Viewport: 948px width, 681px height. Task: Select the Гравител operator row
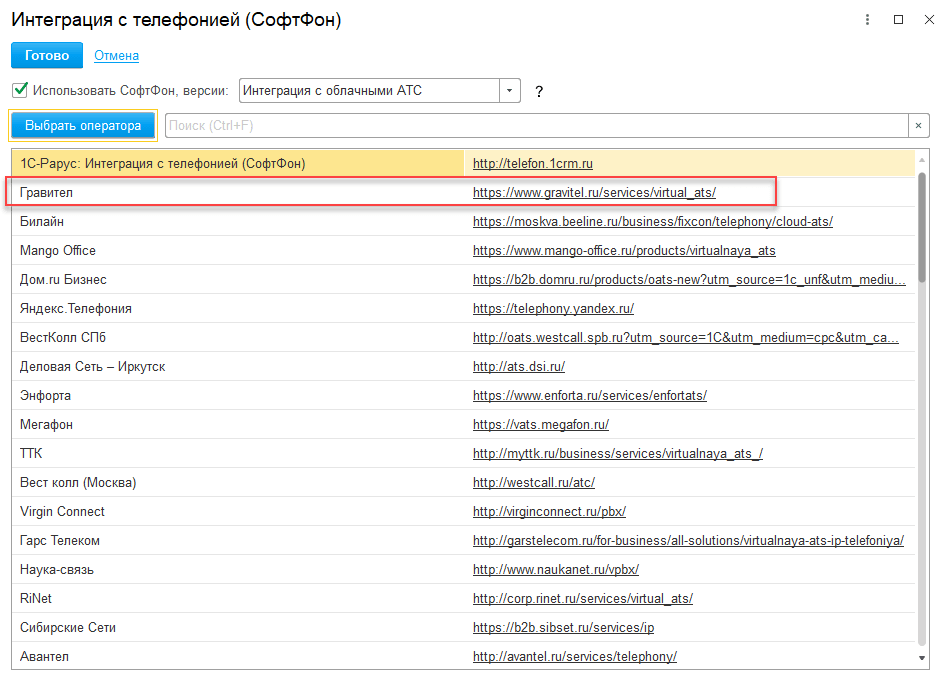(463, 192)
